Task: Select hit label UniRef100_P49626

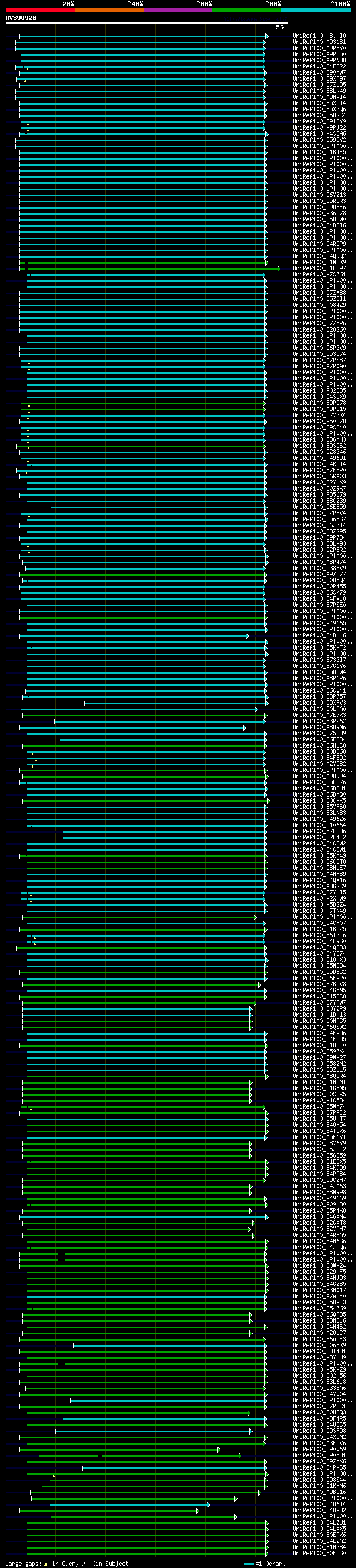Action: [319, 819]
